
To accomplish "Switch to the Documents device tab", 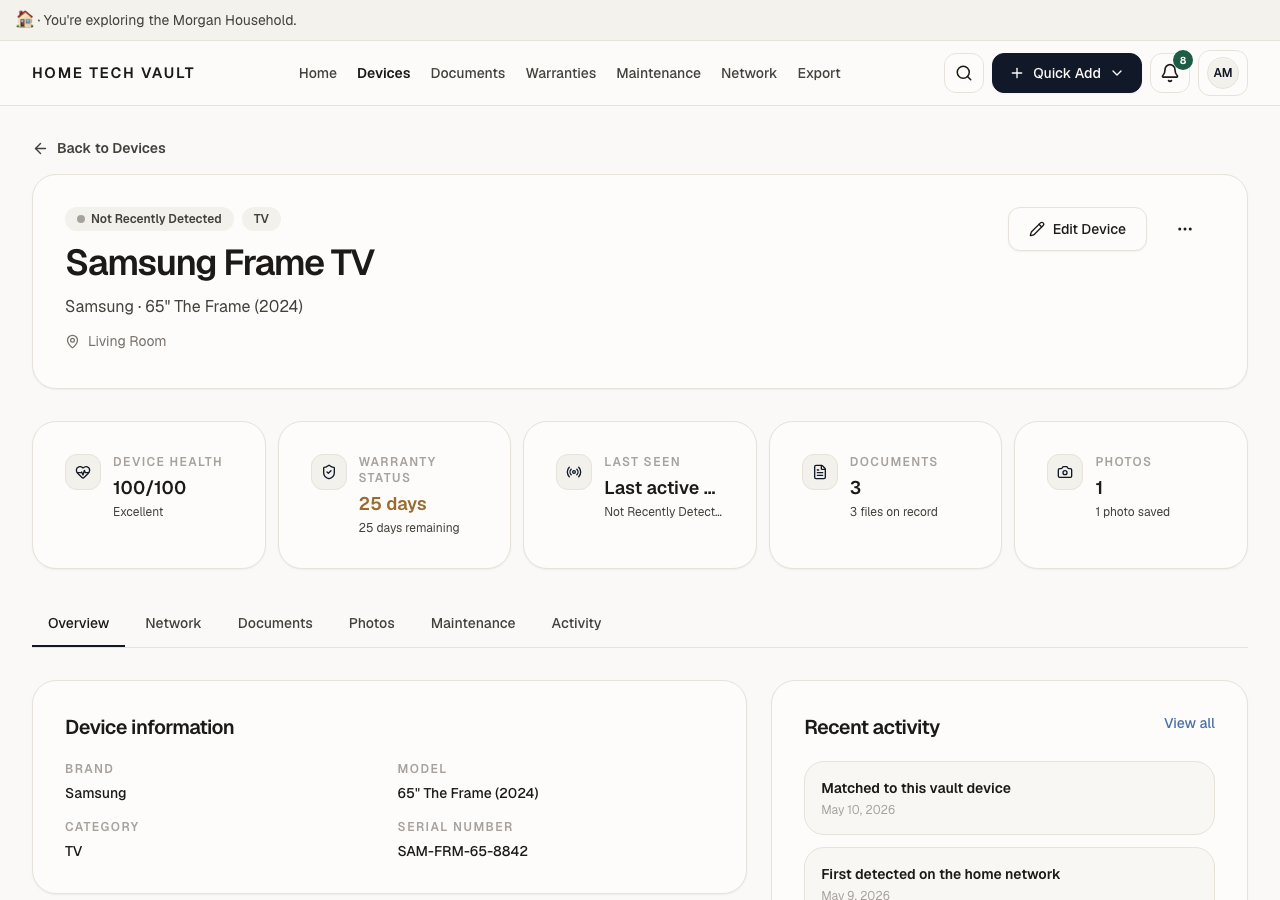I will 275,623.
